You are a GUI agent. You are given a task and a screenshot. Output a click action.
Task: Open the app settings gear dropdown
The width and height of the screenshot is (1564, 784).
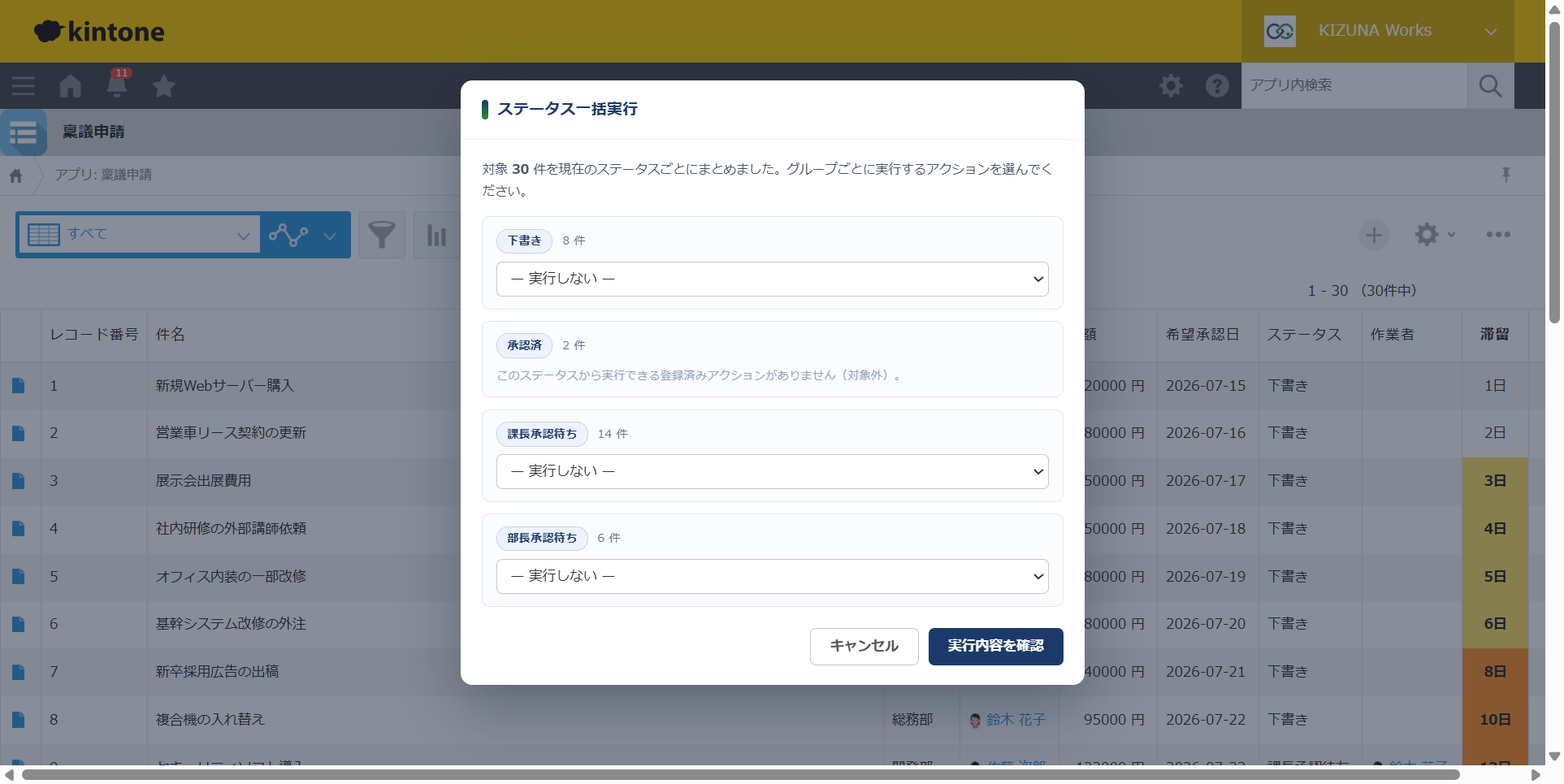coord(1435,235)
